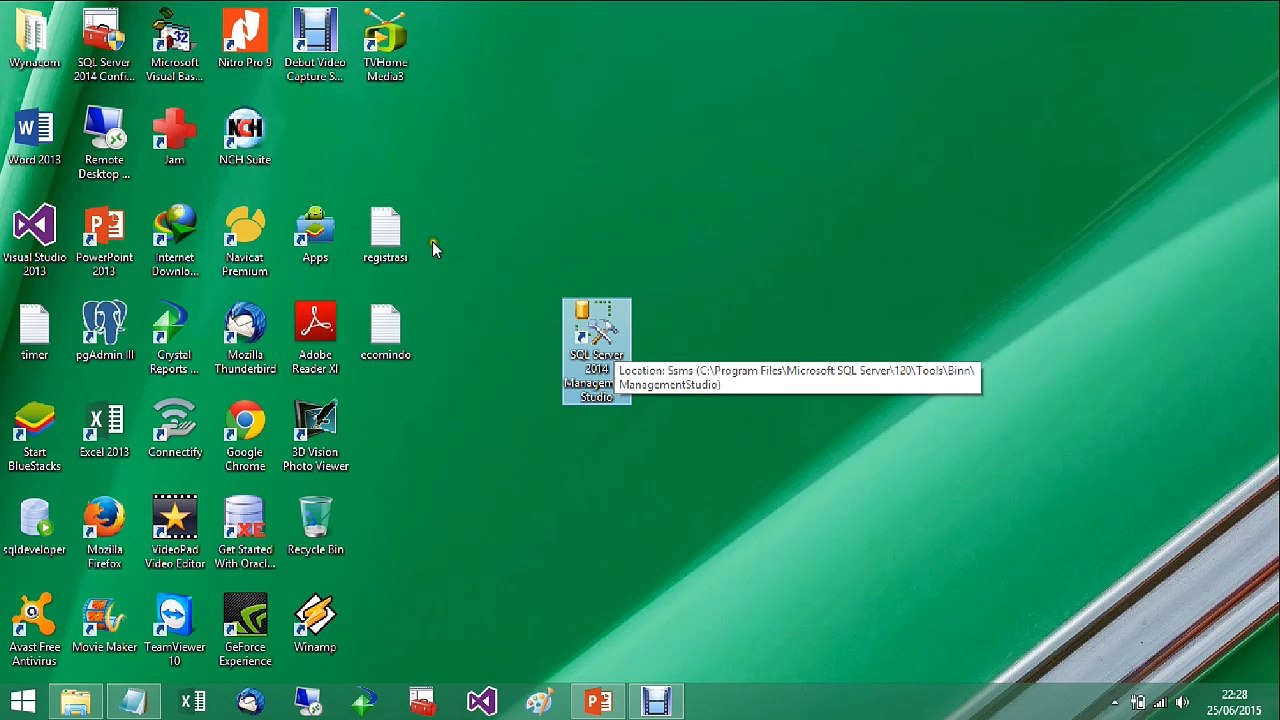Open the Windows Start button
This screenshot has width=1280, height=720.
23,701
